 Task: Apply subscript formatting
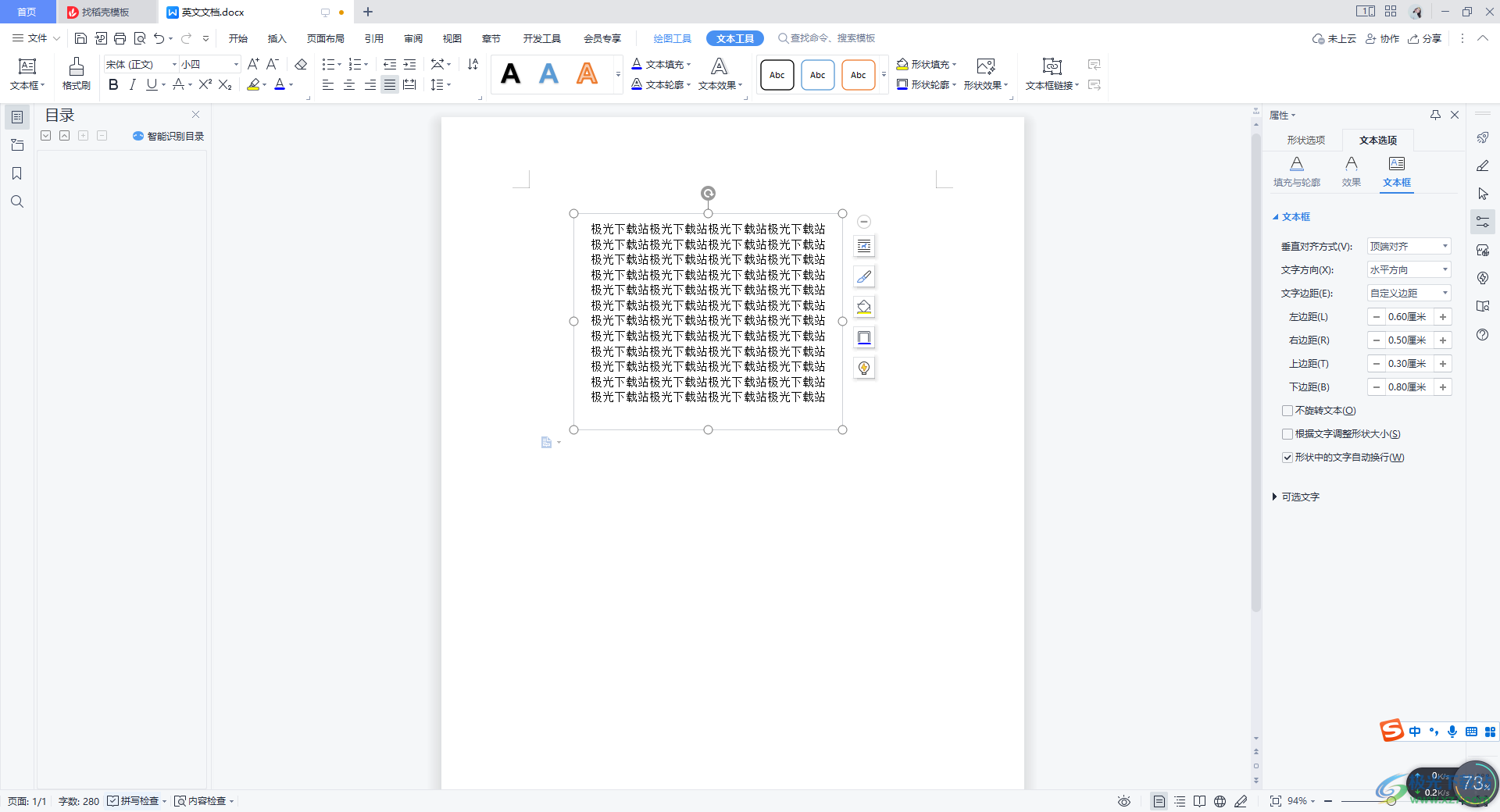click(x=225, y=84)
